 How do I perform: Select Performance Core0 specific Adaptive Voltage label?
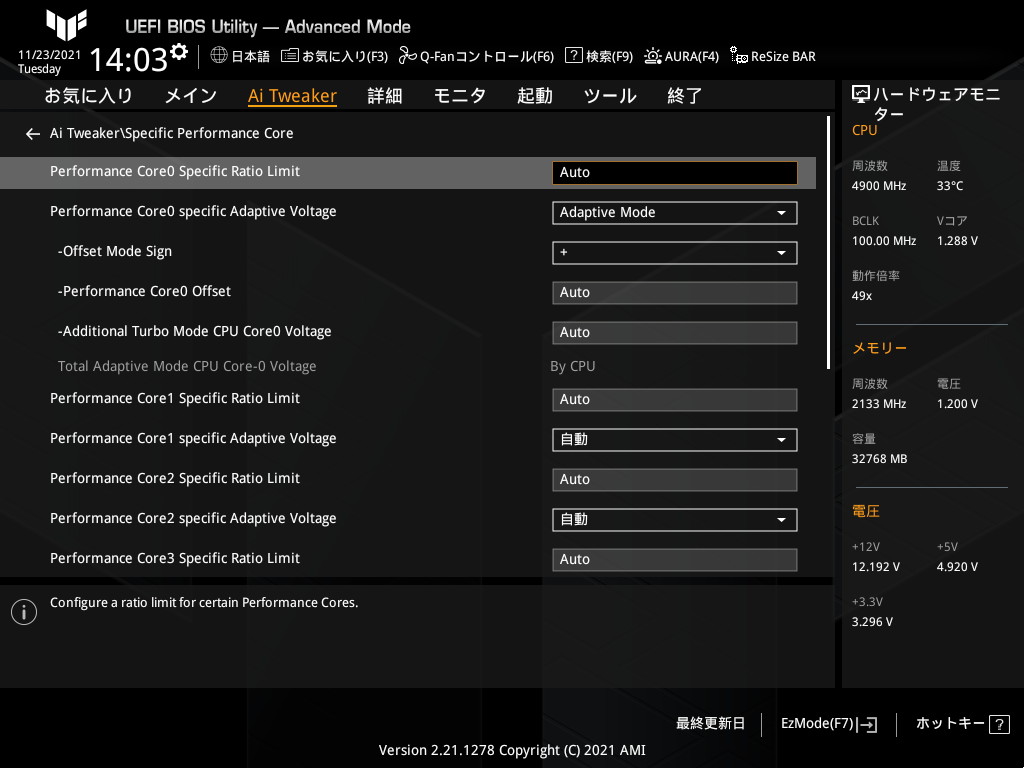[x=193, y=212]
